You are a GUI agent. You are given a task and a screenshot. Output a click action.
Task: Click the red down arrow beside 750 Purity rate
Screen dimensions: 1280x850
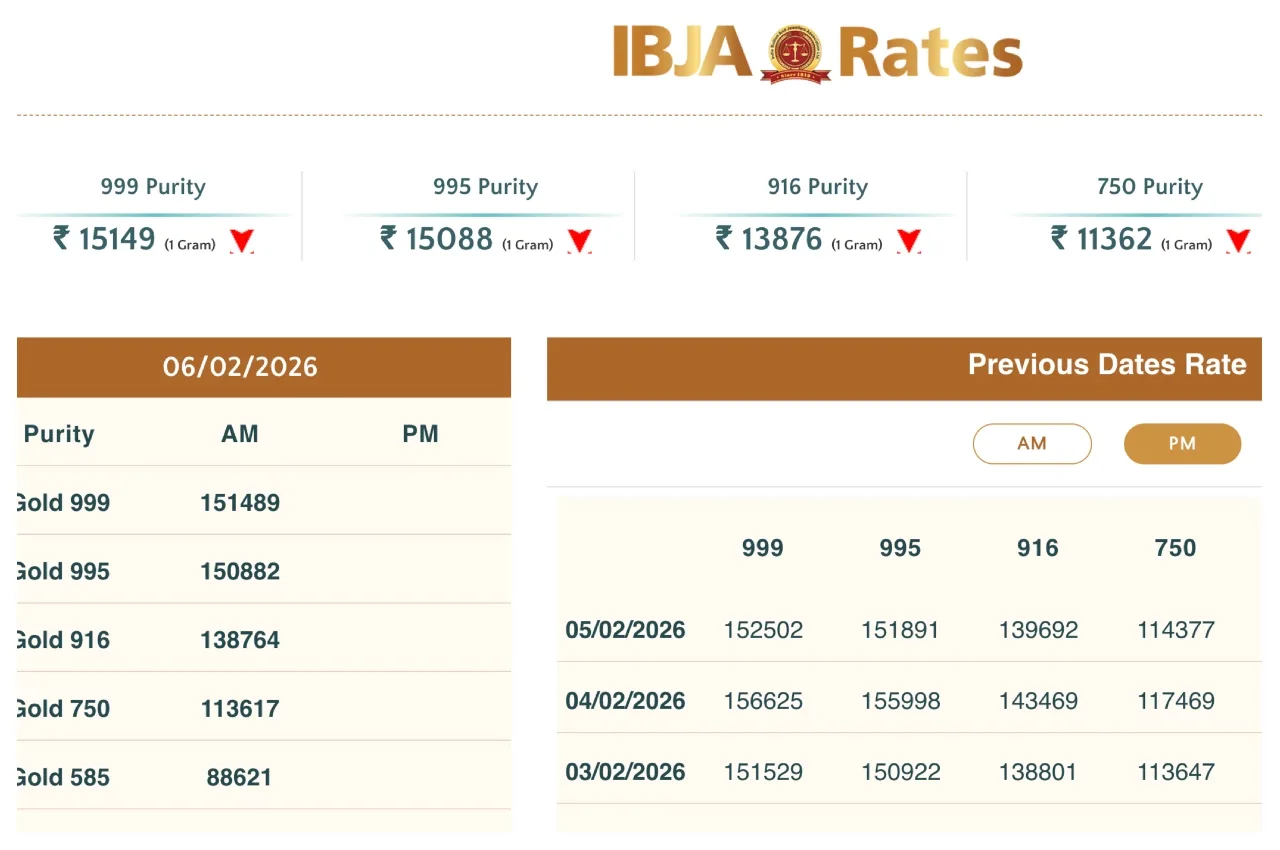coord(1238,240)
